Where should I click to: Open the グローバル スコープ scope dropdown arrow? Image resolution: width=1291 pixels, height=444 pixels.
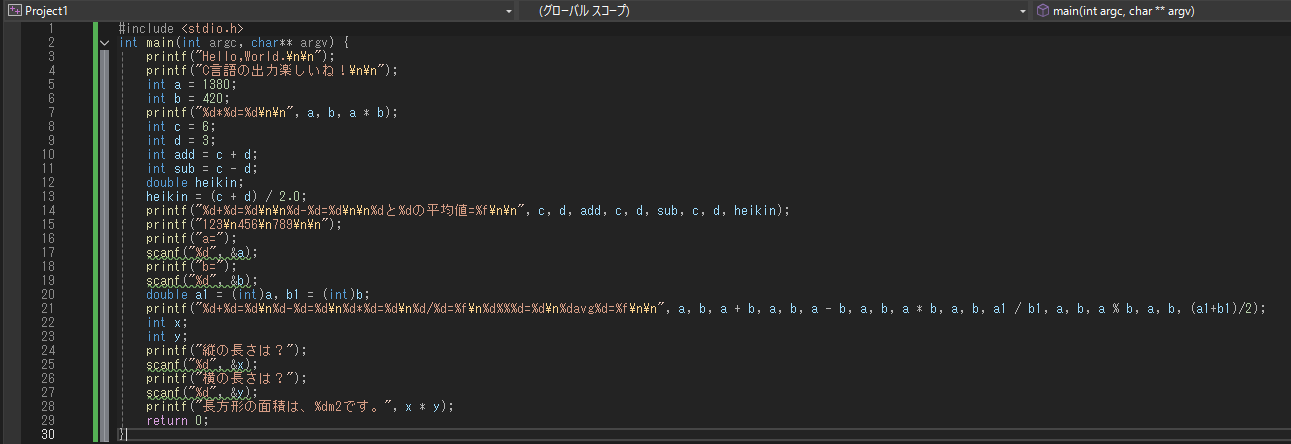coord(1022,11)
